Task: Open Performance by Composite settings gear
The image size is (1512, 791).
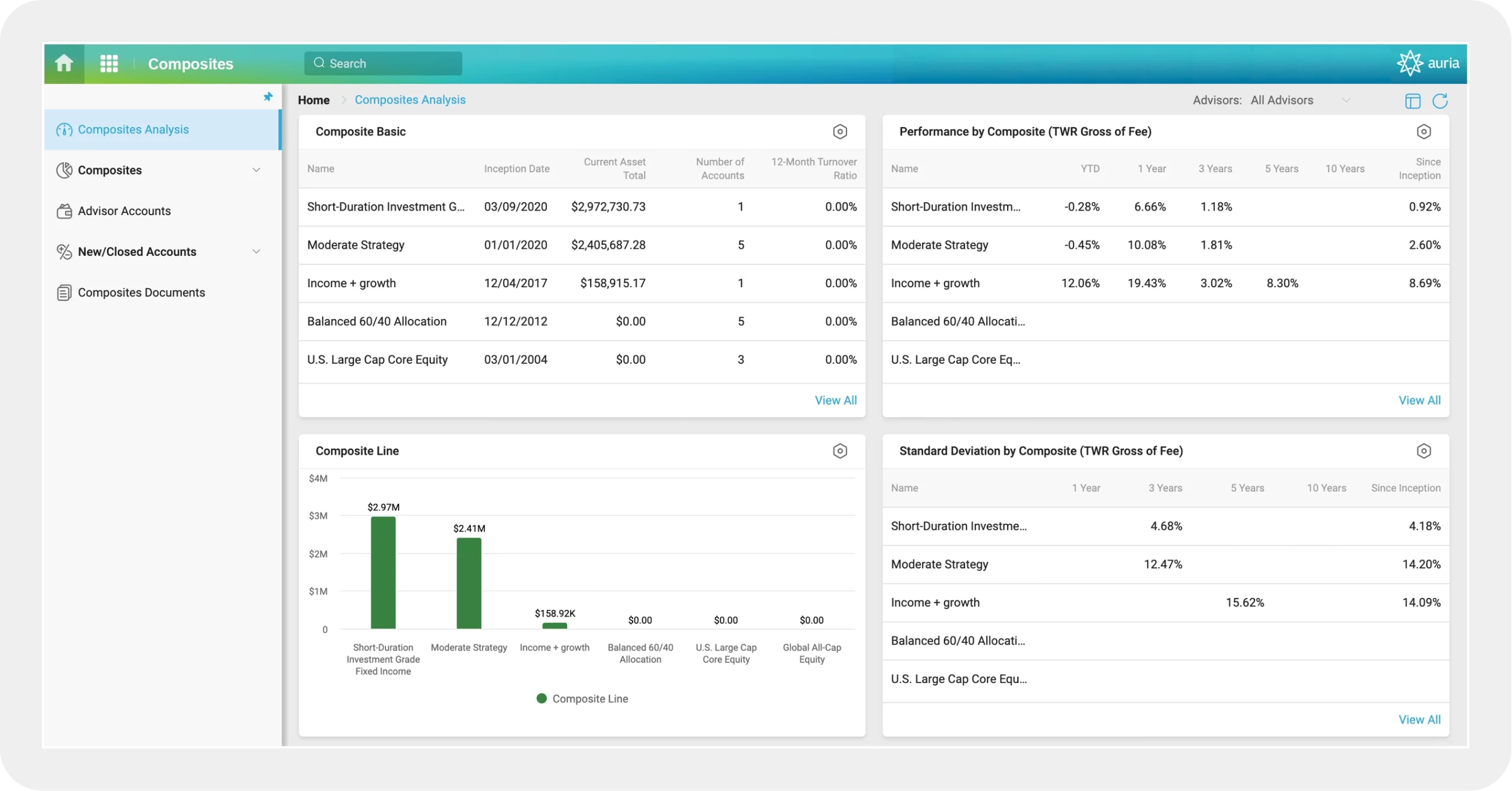Action: click(1423, 132)
